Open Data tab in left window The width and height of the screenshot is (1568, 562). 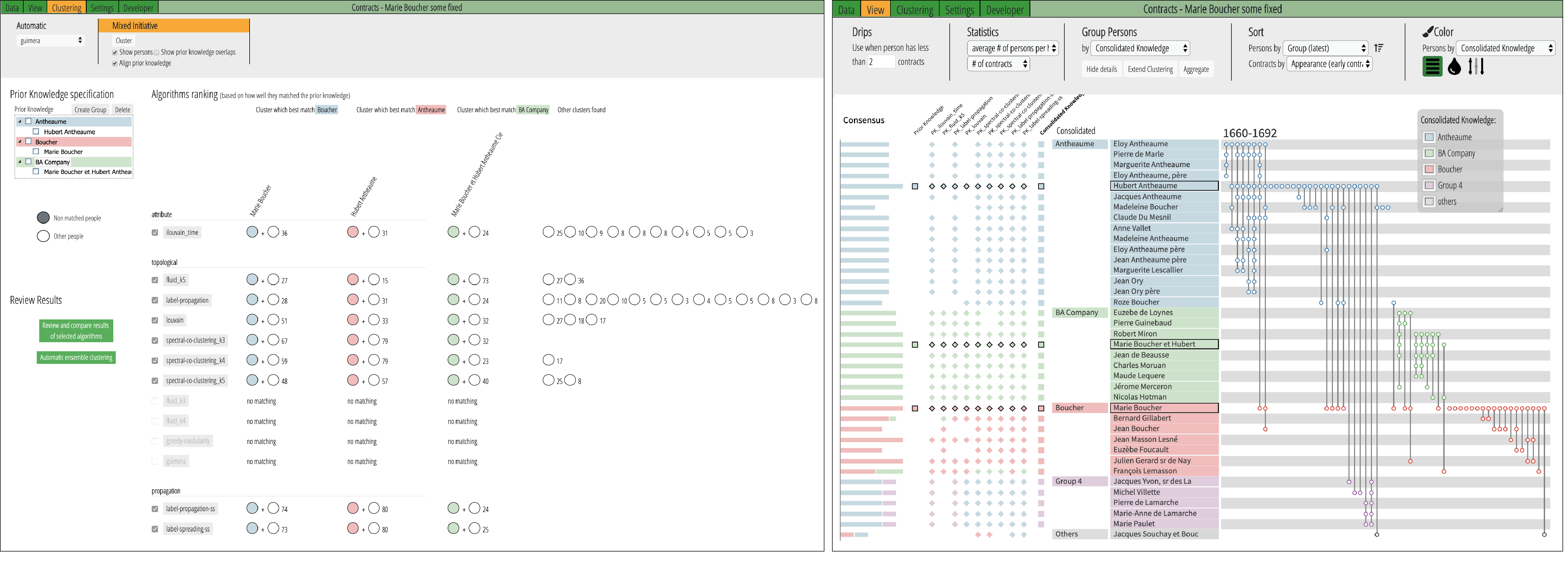click(12, 8)
